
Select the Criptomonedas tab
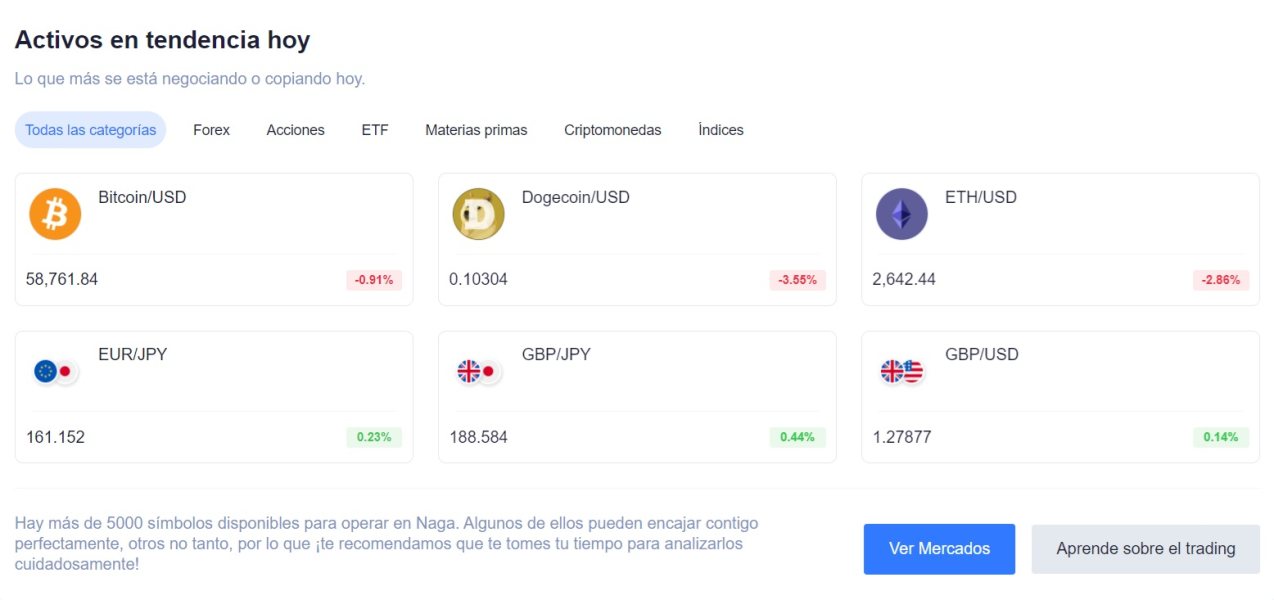pyautogui.click(x=612, y=130)
